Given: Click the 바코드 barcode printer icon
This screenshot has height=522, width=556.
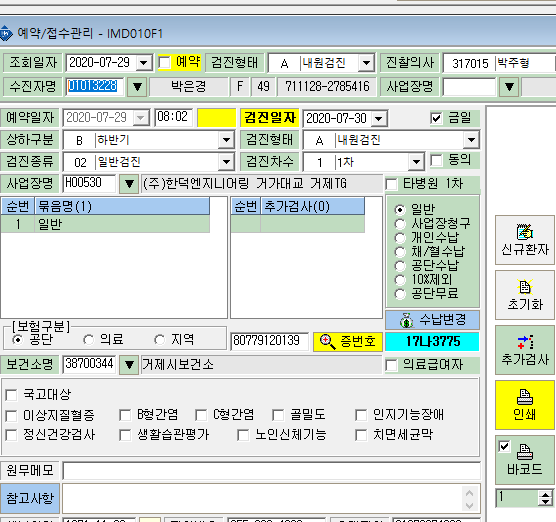Looking at the screenshot, I should pyautogui.click(x=525, y=451).
